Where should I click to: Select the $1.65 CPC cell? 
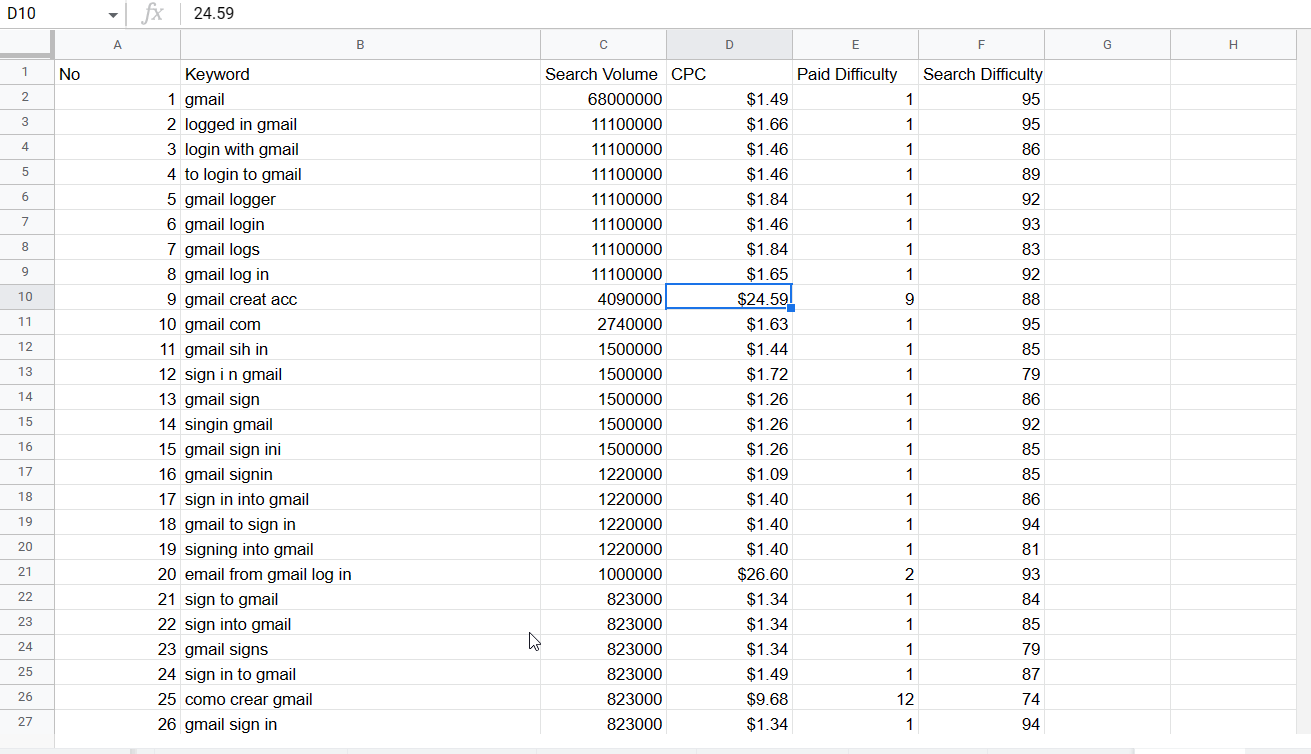pos(729,274)
